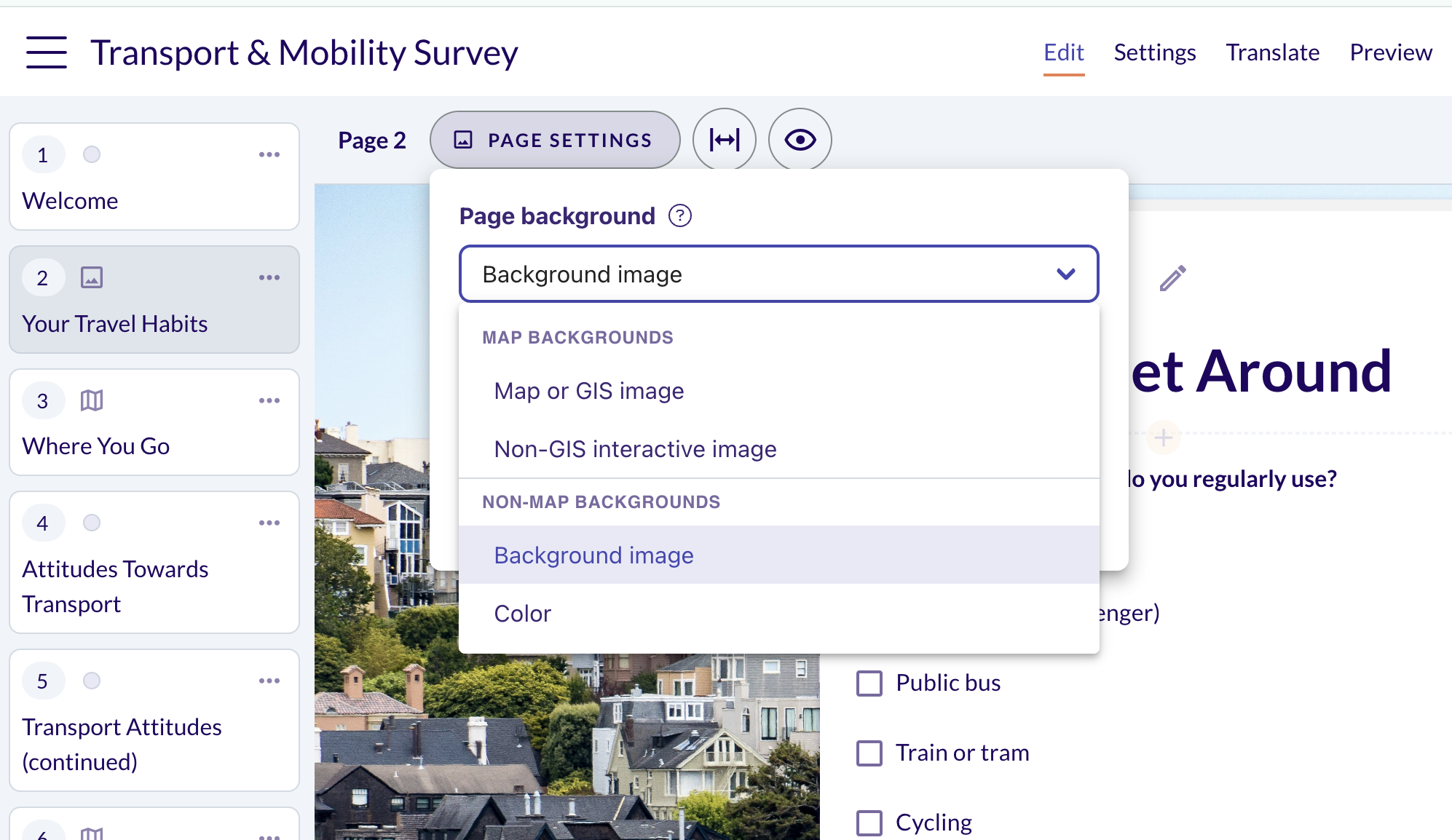Select Transport Attitudes (continued) page
Viewport: 1452px width, 840px height.
click(x=154, y=721)
